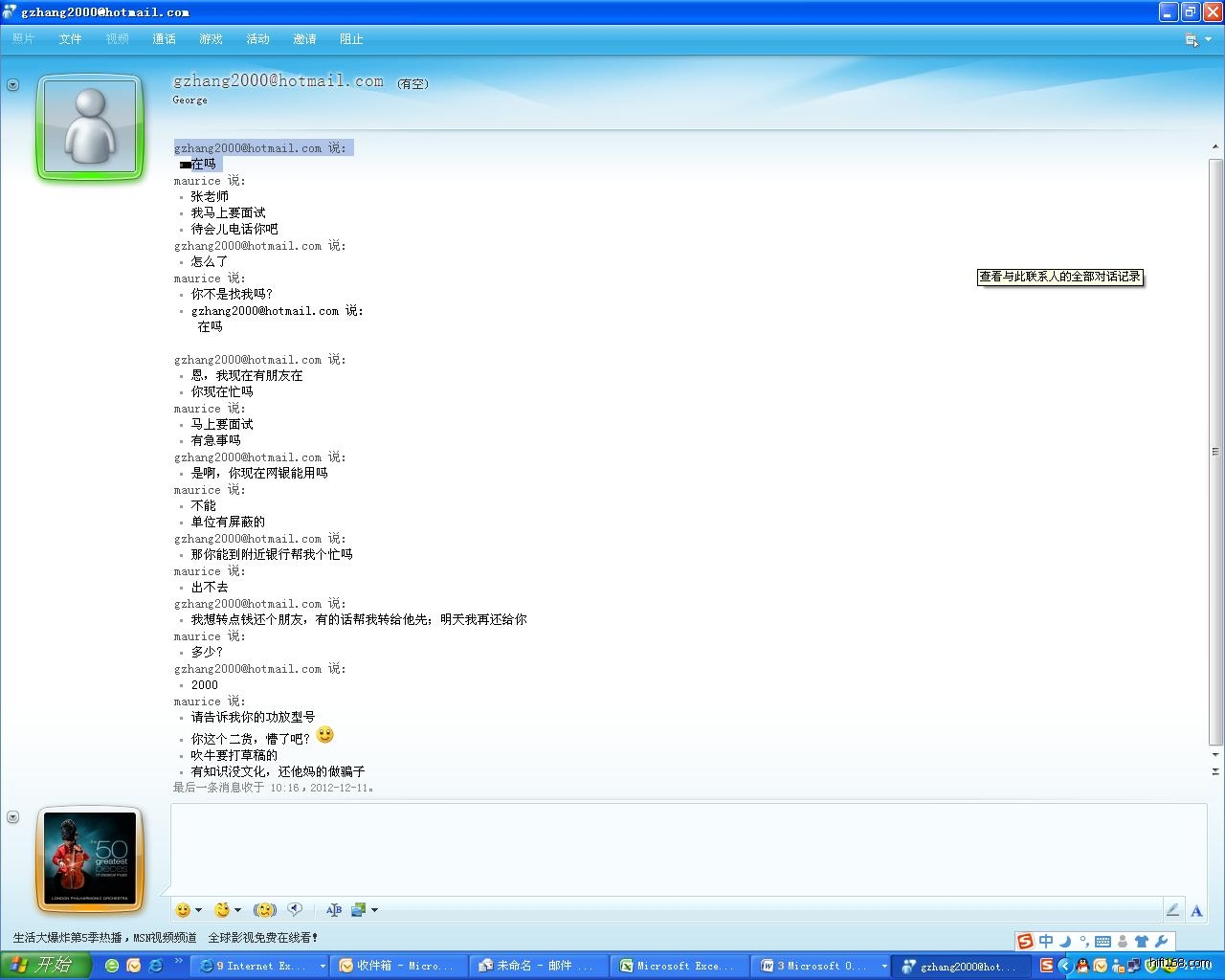Open the emoticon picker smiley icon
The height and width of the screenshot is (980, 1225).
point(183,909)
